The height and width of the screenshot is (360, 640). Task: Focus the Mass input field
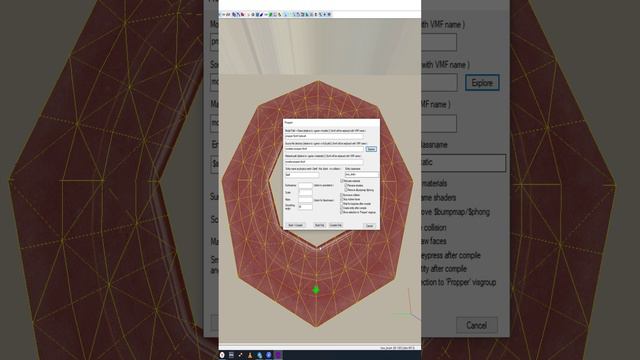pyautogui.click(x=306, y=200)
